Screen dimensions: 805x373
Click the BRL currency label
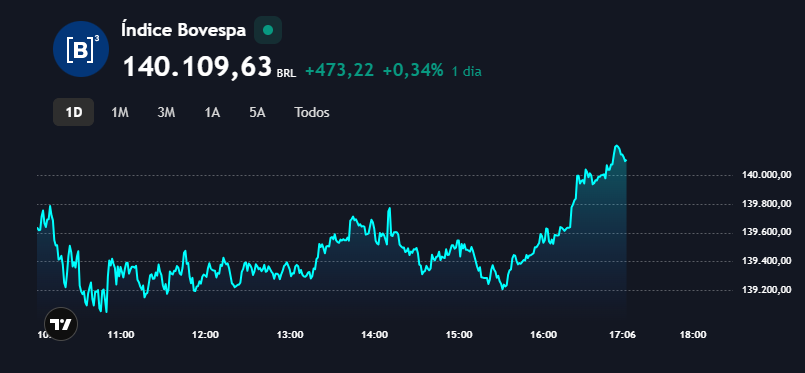(x=286, y=73)
